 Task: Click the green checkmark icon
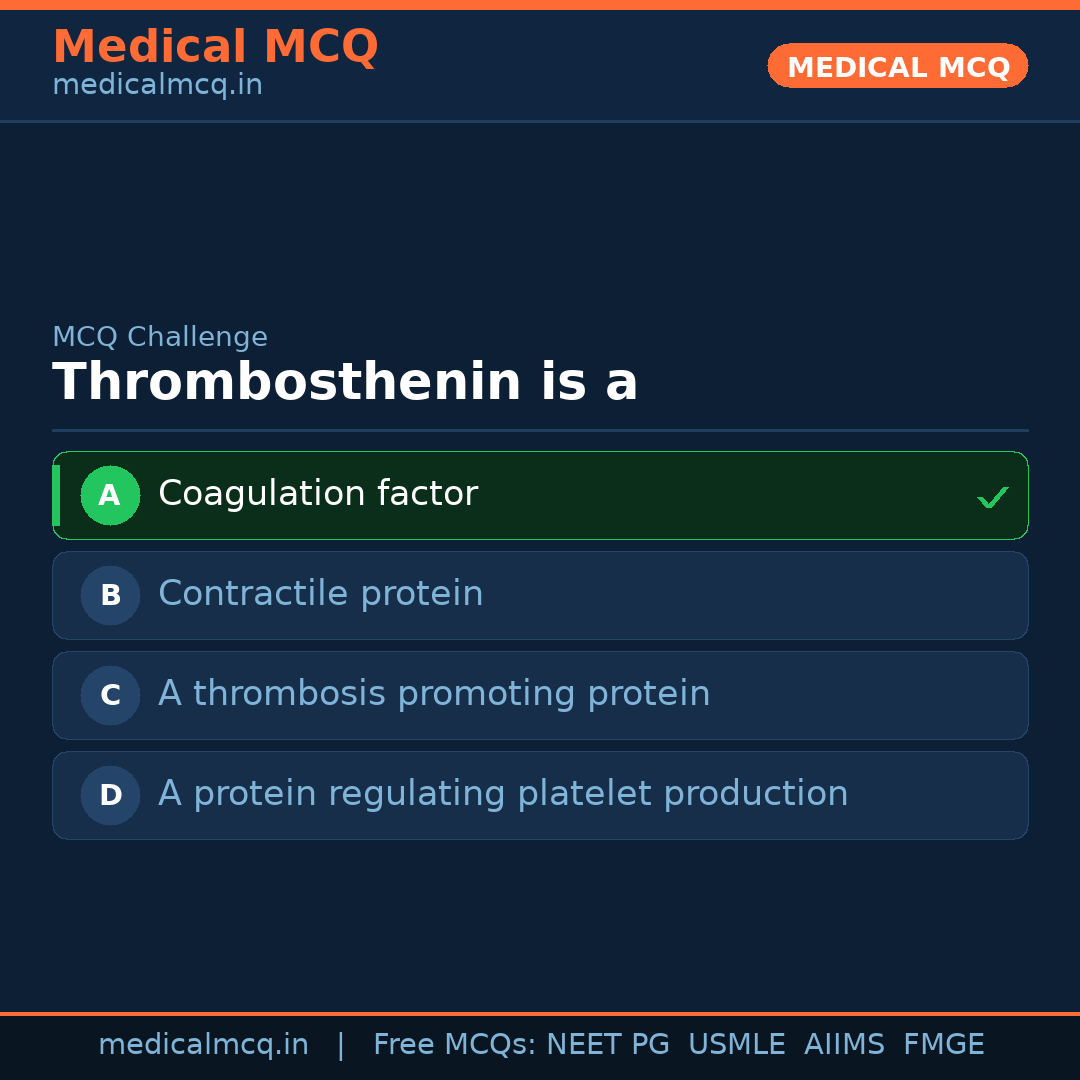(x=992, y=497)
